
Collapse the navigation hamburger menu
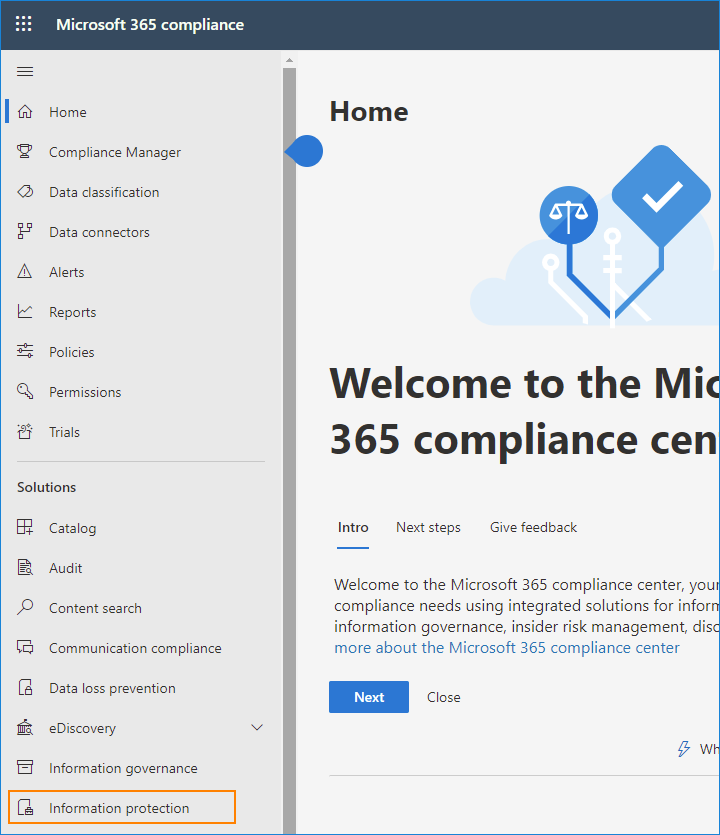click(25, 71)
